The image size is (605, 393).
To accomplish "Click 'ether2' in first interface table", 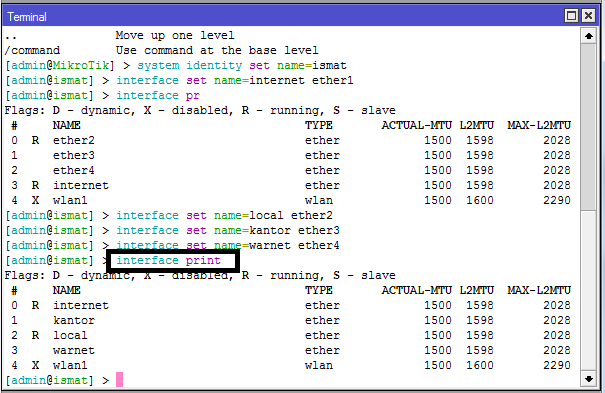I will (x=74, y=140).
